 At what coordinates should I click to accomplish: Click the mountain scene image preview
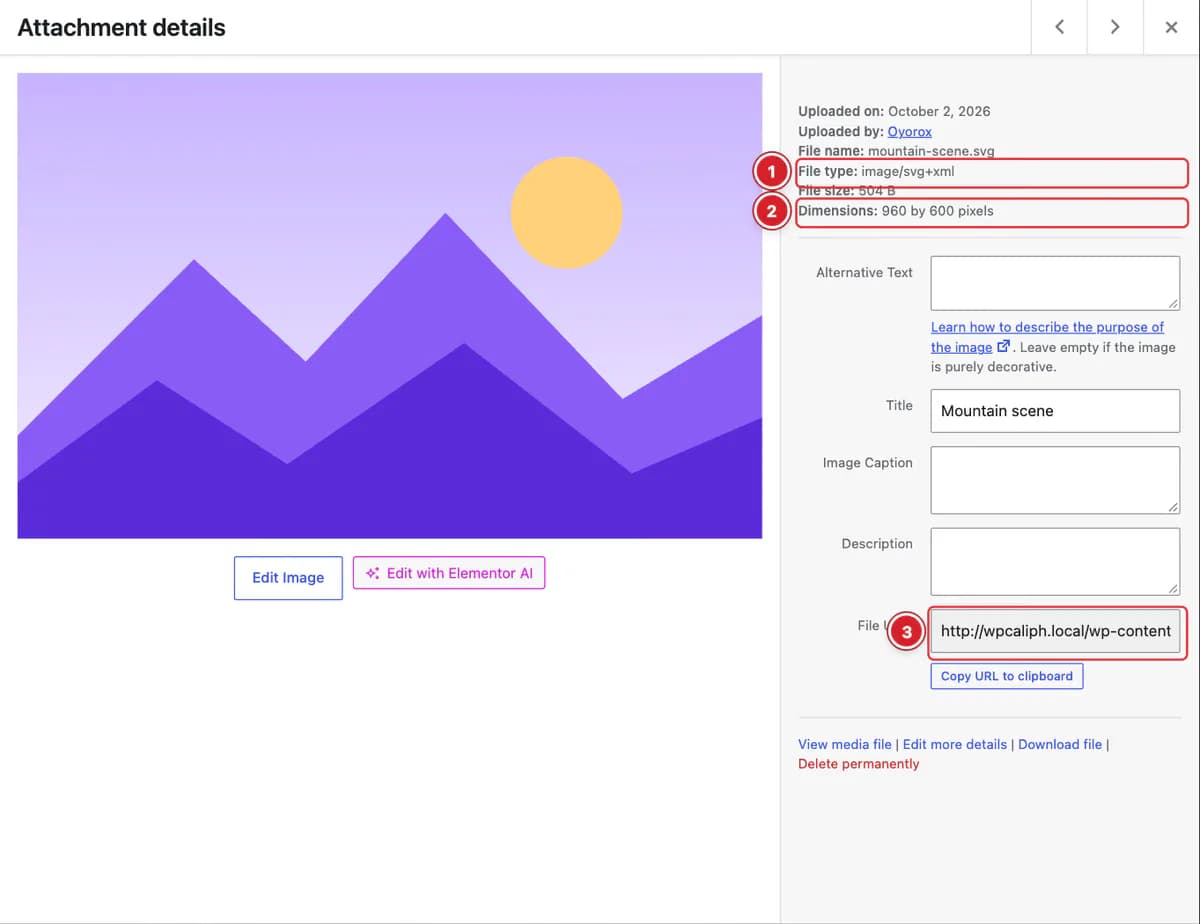(390, 305)
